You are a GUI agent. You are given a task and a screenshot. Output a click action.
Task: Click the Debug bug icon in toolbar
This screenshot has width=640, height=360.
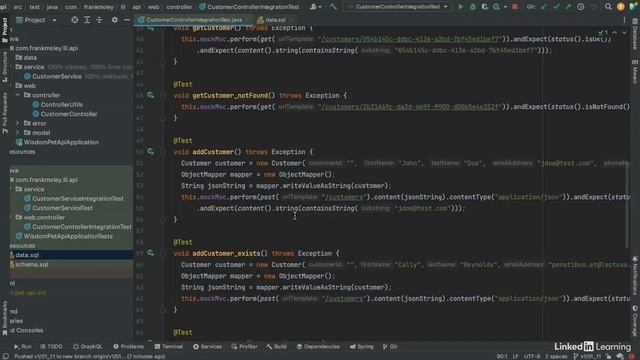coord(473,7)
